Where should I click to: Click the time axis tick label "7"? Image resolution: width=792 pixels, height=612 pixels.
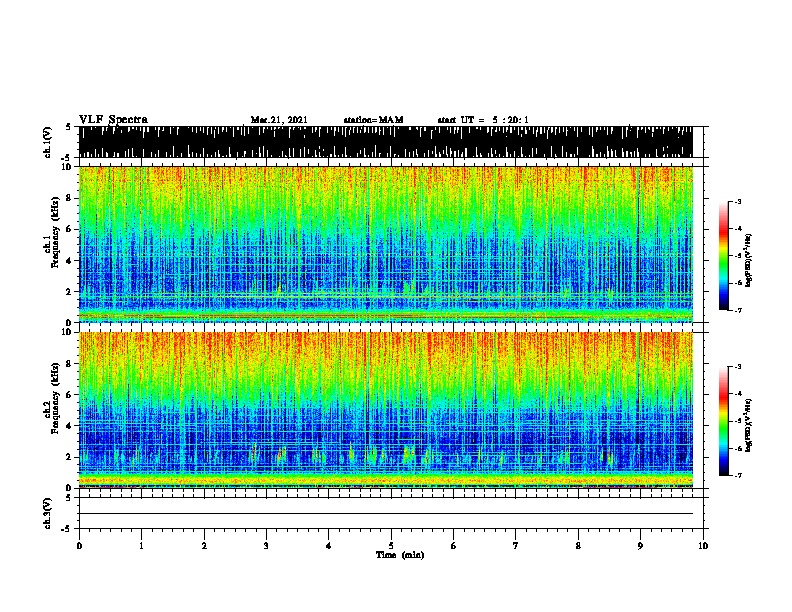coord(516,546)
